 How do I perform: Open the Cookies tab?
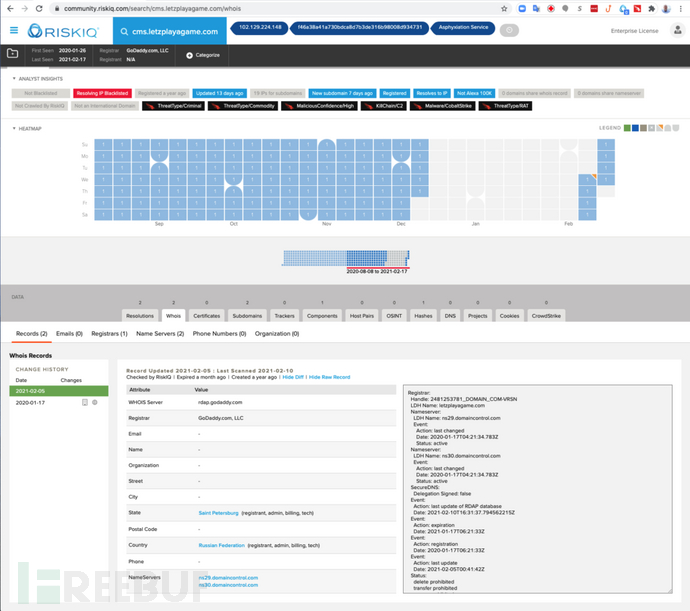click(x=510, y=316)
